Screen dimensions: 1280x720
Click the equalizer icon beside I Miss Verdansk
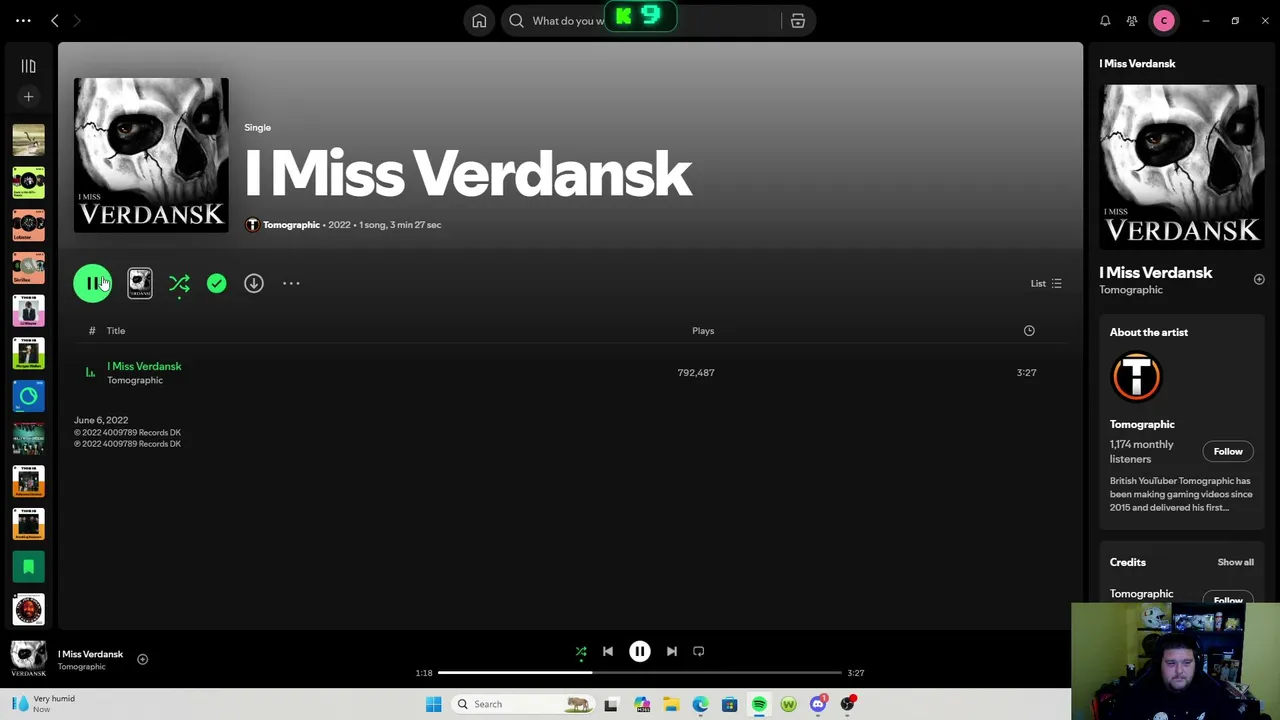90,372
